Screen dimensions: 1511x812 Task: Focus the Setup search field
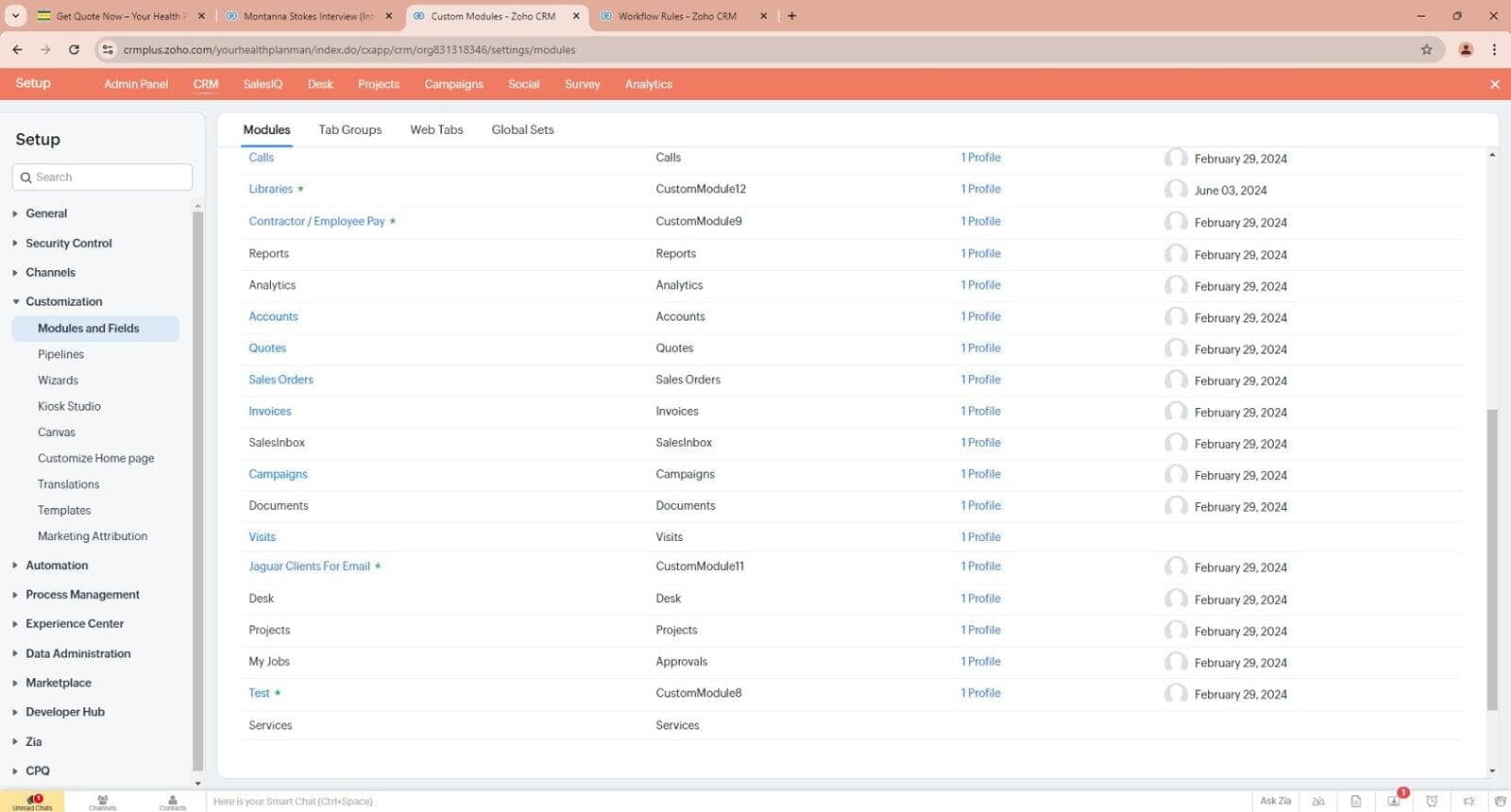point(102,178)
